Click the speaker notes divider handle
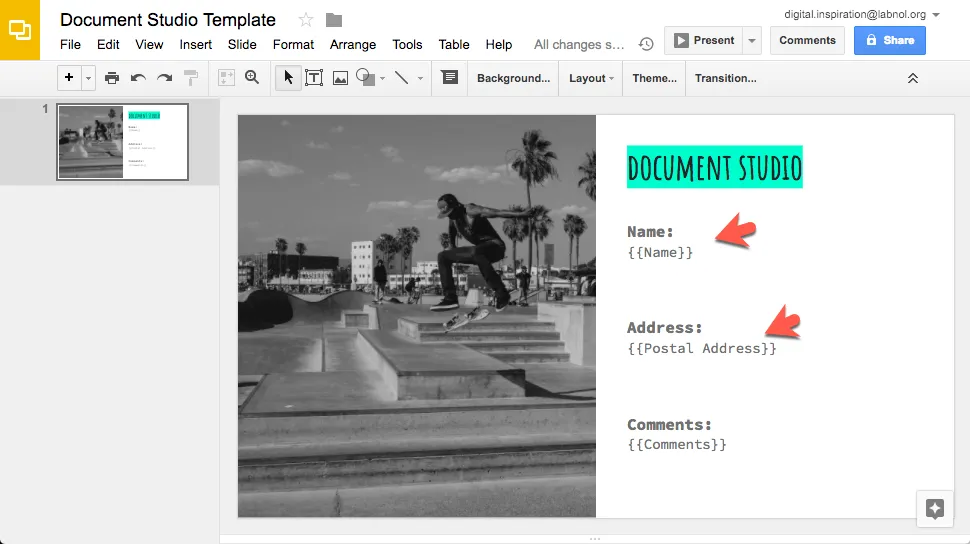 (x=594, y=539)
